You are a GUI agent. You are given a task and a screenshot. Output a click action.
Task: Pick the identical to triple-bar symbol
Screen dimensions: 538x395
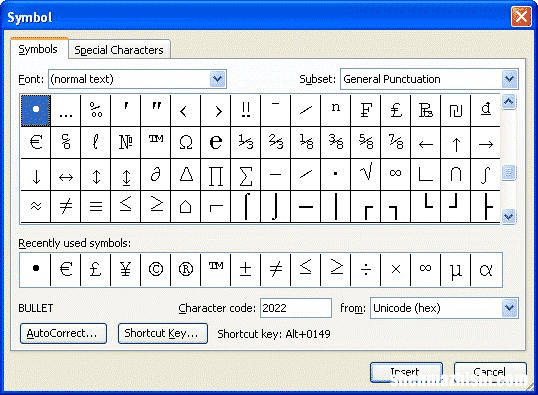[96, 206]
